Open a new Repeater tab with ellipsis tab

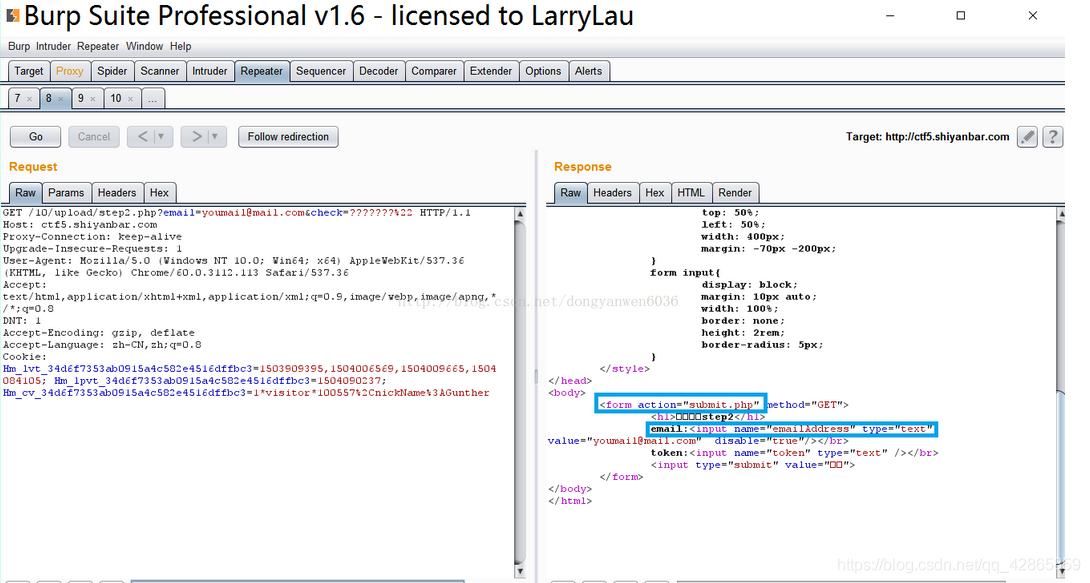pyautogui.click(x=152, y=99)
